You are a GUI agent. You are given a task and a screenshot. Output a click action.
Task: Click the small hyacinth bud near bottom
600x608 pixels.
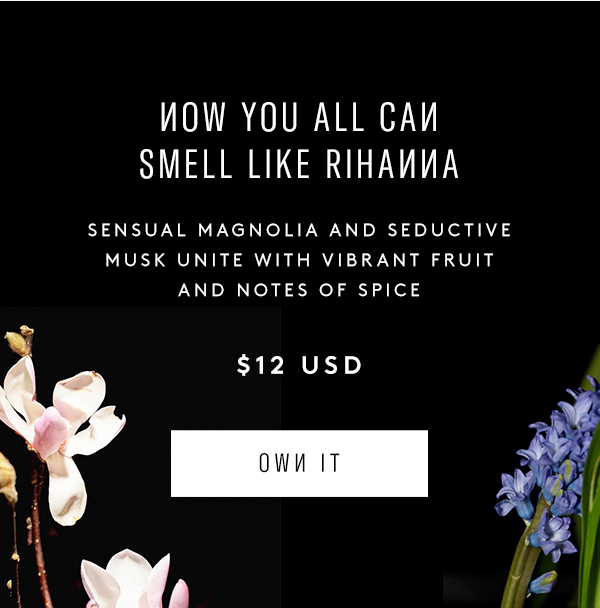[543, 583]
